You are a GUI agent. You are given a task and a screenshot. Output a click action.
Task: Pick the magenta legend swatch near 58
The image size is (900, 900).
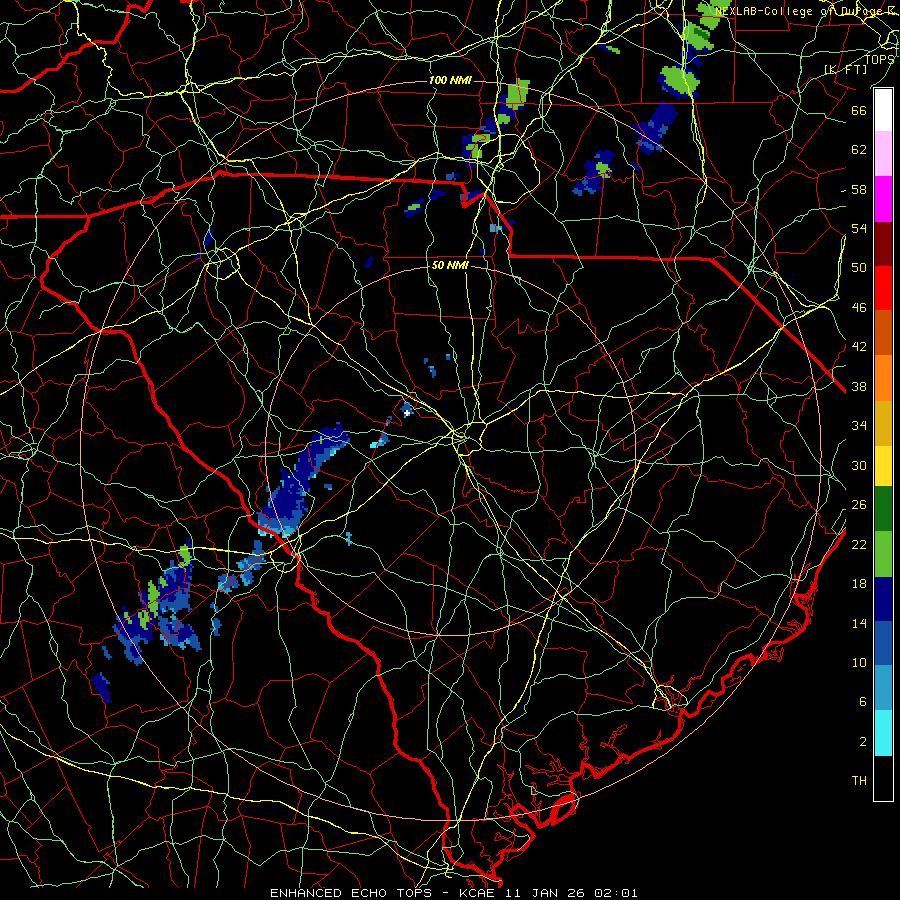[883, 199]
